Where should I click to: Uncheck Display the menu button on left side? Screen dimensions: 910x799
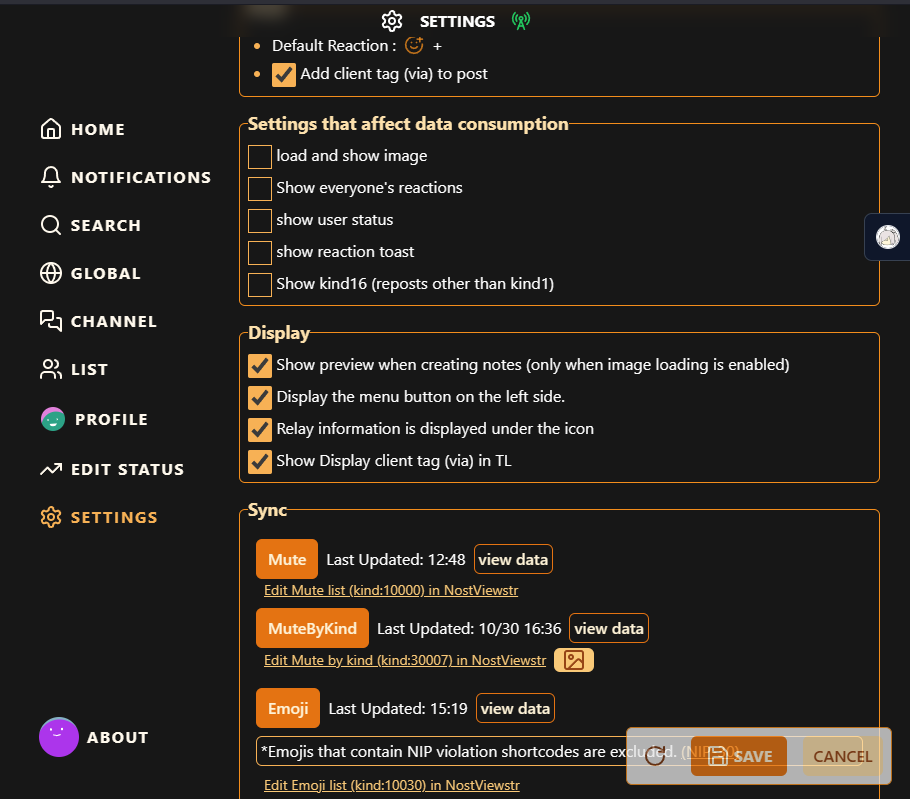click(x=260, y=397)
